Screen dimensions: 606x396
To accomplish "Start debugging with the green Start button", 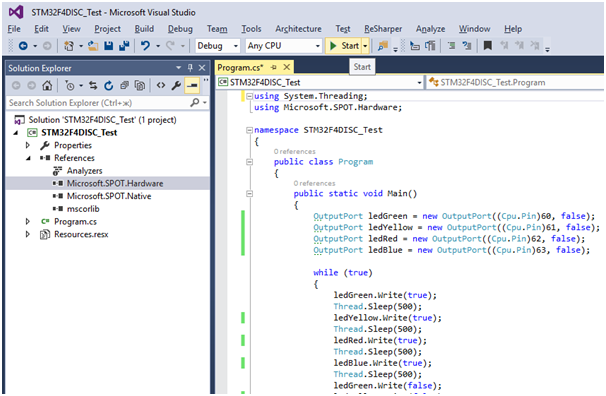I will pyautogui.click(x=344, y=46).
